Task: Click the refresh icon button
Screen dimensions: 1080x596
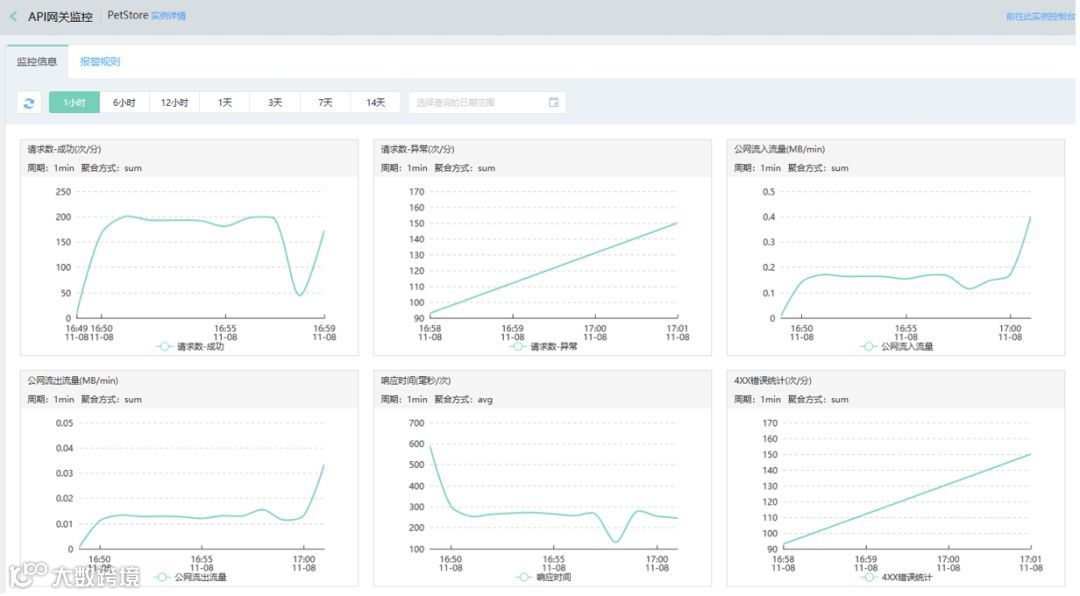Action: [x=29, y=103]
